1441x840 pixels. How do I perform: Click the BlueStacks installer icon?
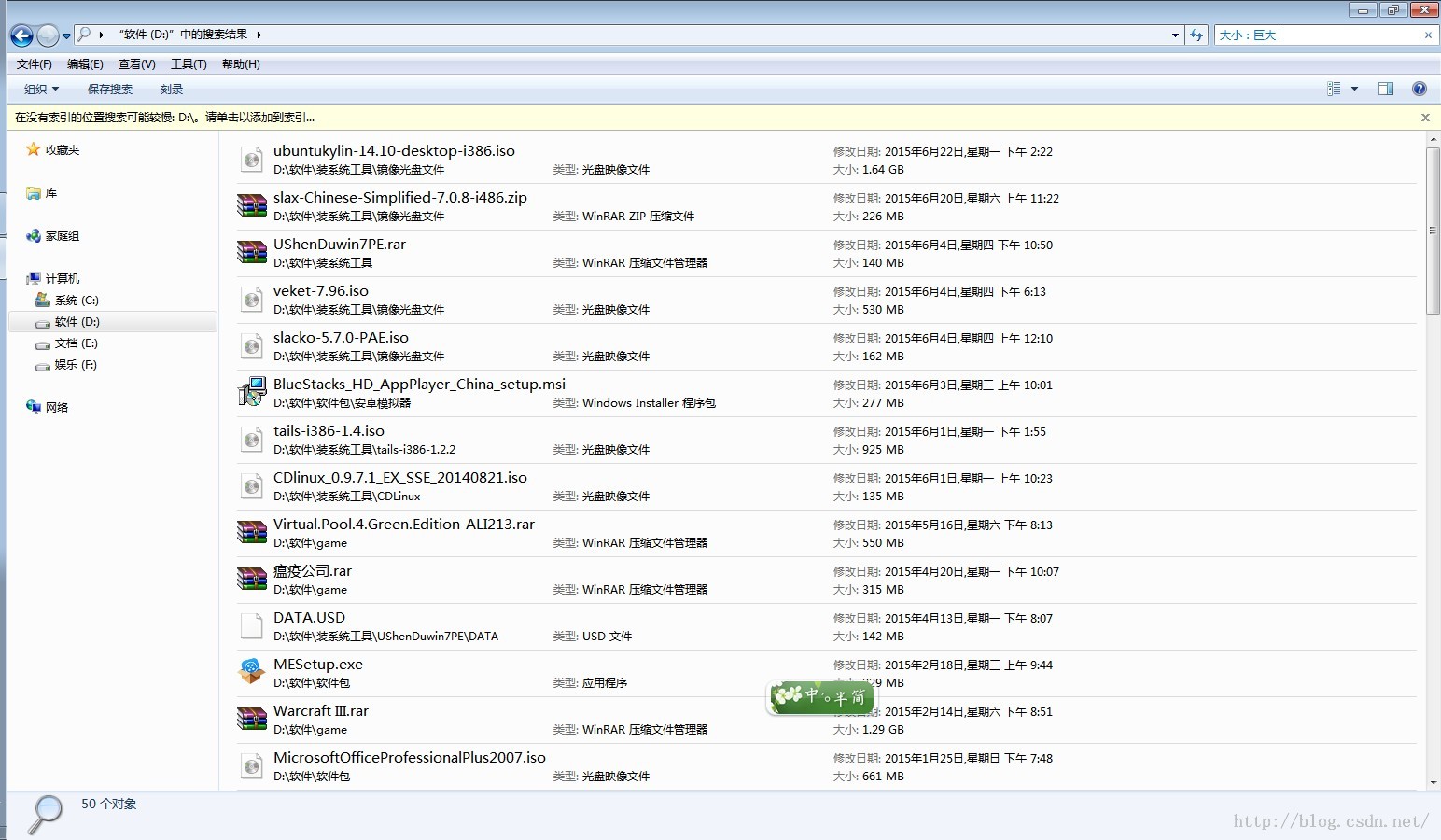tap(252, 392)
